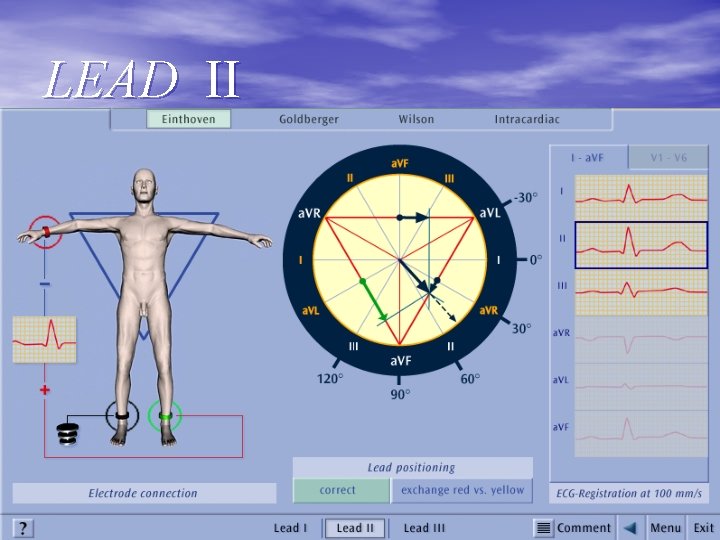Open the Comment panel
Screen dimensions: 720x540
pyautogui.click(x=584, y=528)
